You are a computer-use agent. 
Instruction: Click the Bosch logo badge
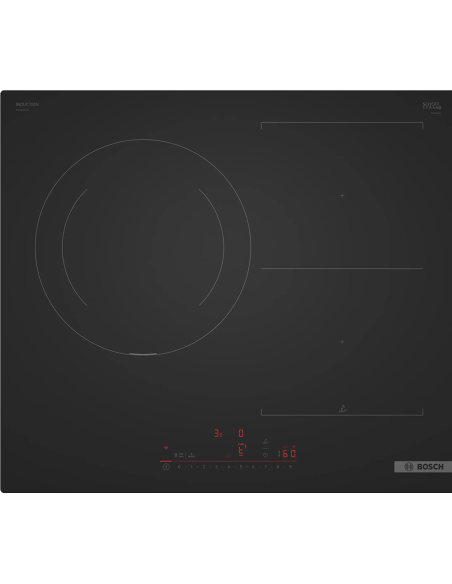click(423, 467)
